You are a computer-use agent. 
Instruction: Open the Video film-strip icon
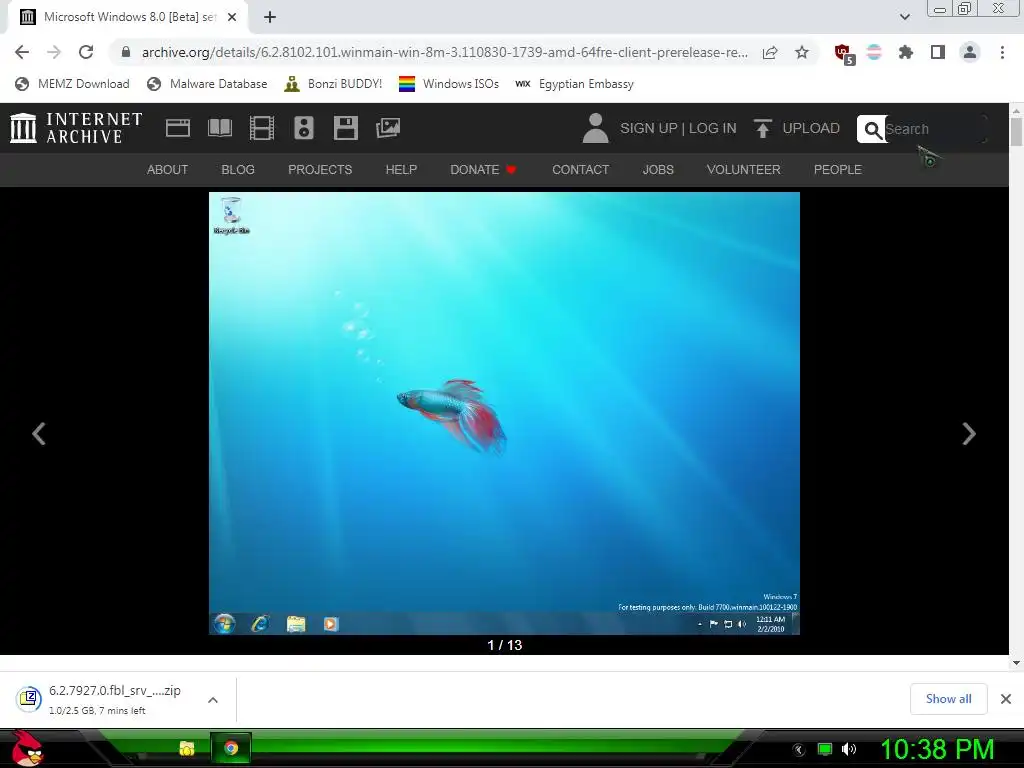[x=262, y=128]
